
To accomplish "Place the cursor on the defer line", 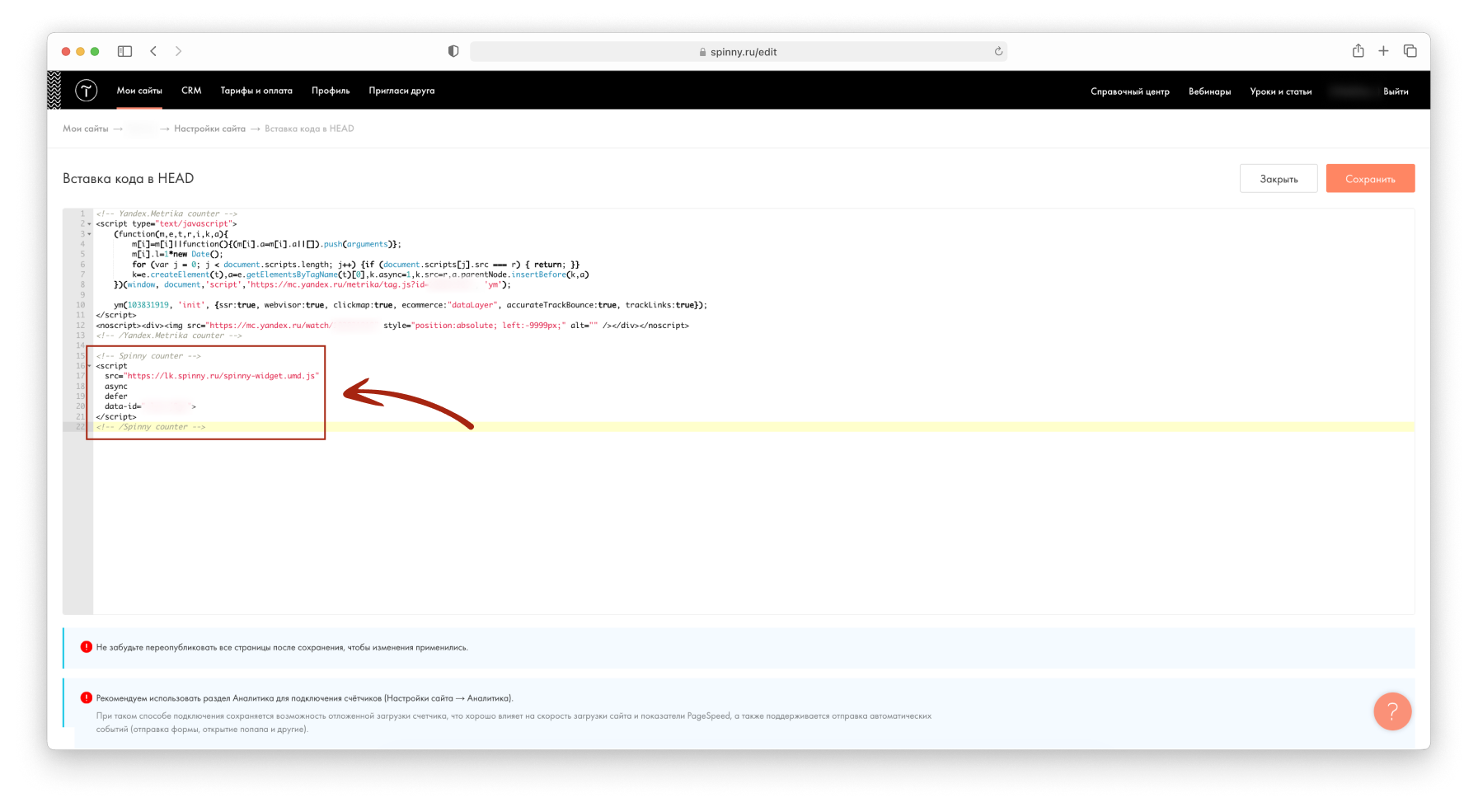I will pos(116,397).
